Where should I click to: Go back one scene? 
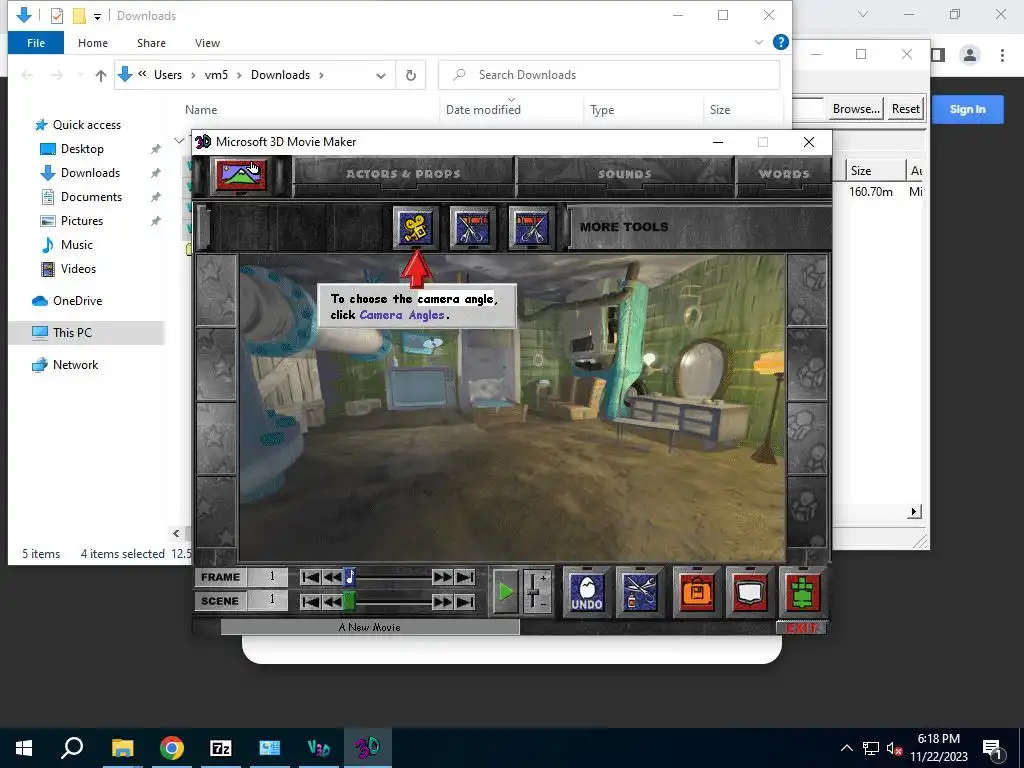pyautogui.click(x=332, y=601)
